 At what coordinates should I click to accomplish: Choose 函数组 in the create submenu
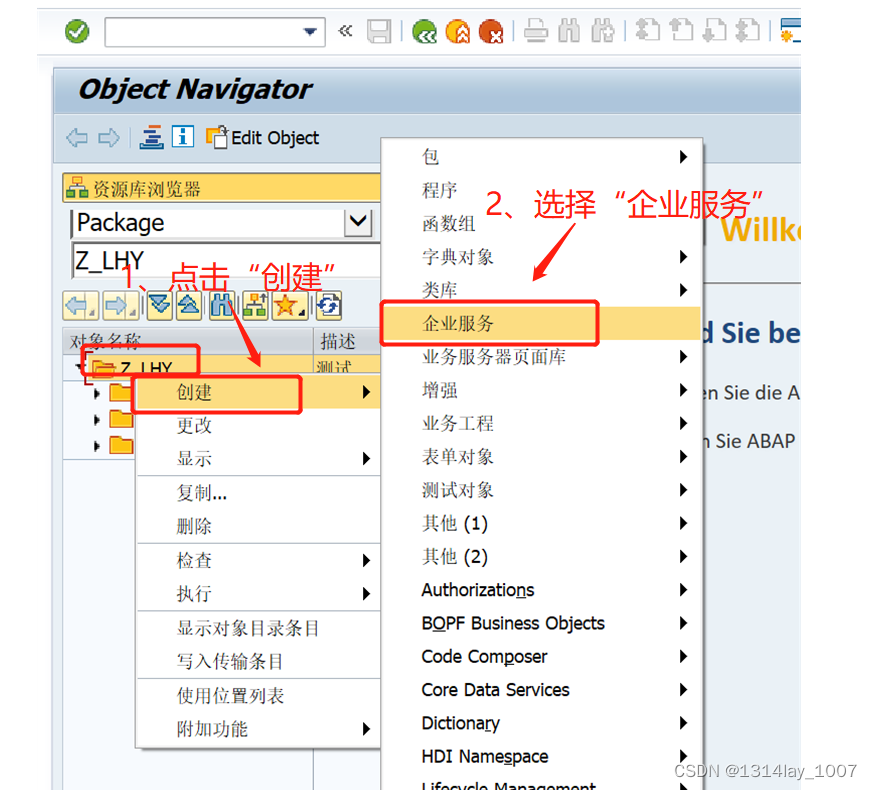(542, 223)
